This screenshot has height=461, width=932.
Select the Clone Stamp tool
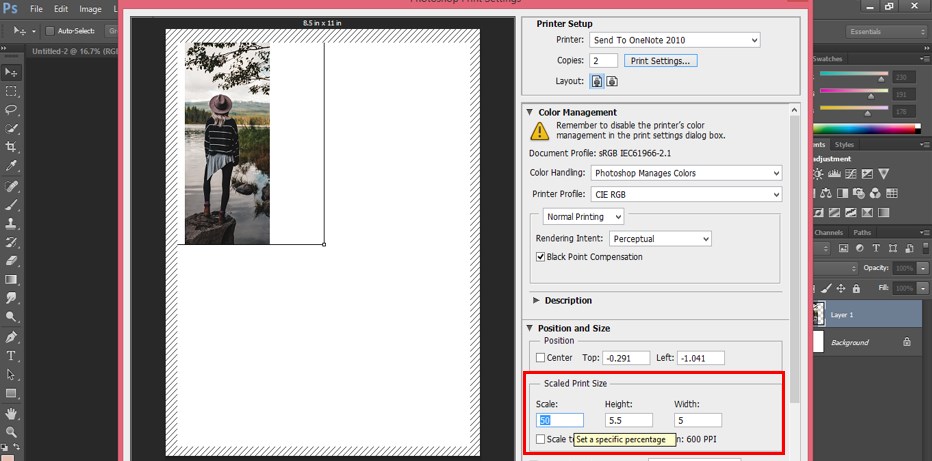coord(11,224)
